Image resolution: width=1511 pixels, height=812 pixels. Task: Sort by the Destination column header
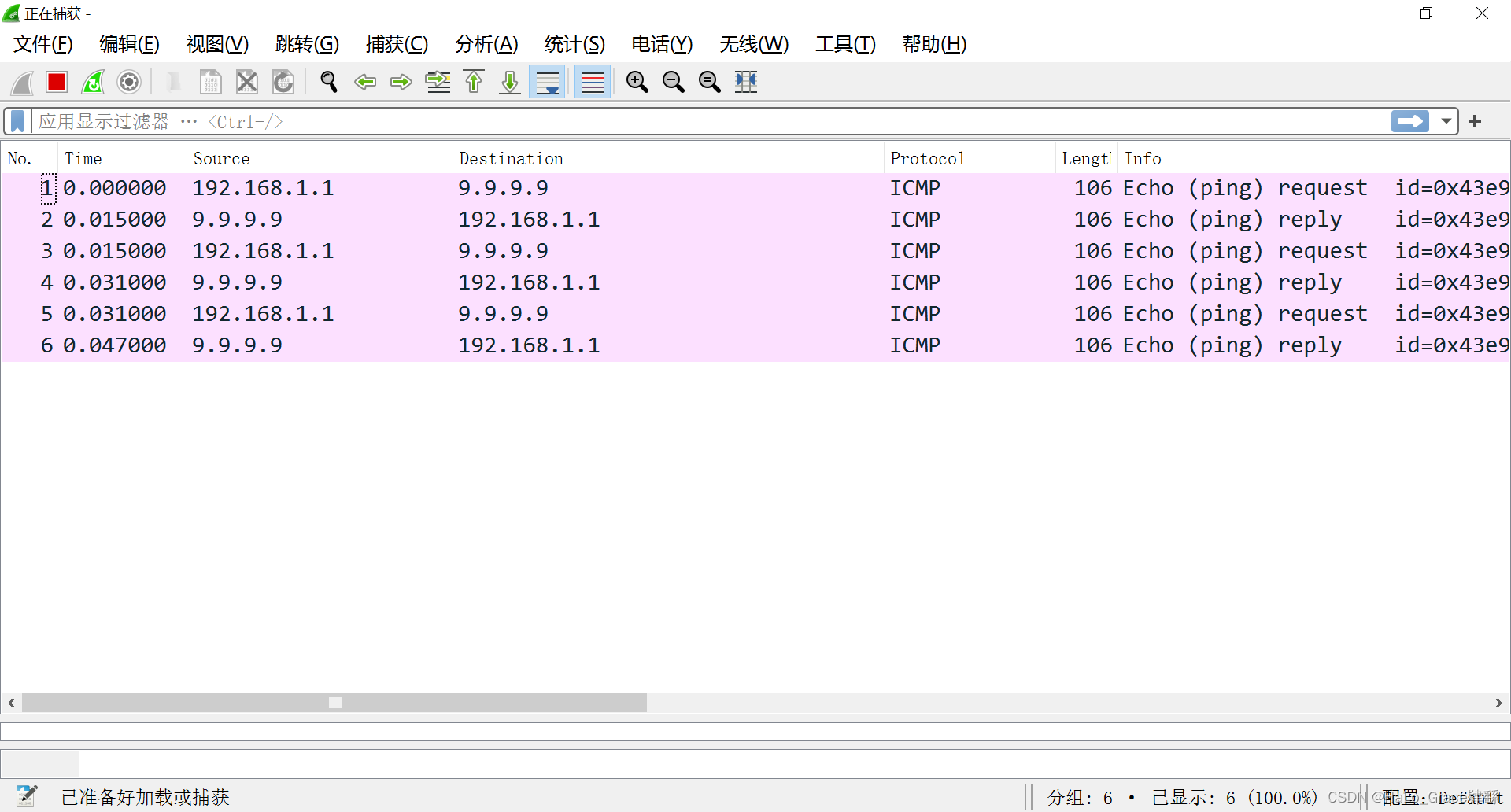click(668, 159)
